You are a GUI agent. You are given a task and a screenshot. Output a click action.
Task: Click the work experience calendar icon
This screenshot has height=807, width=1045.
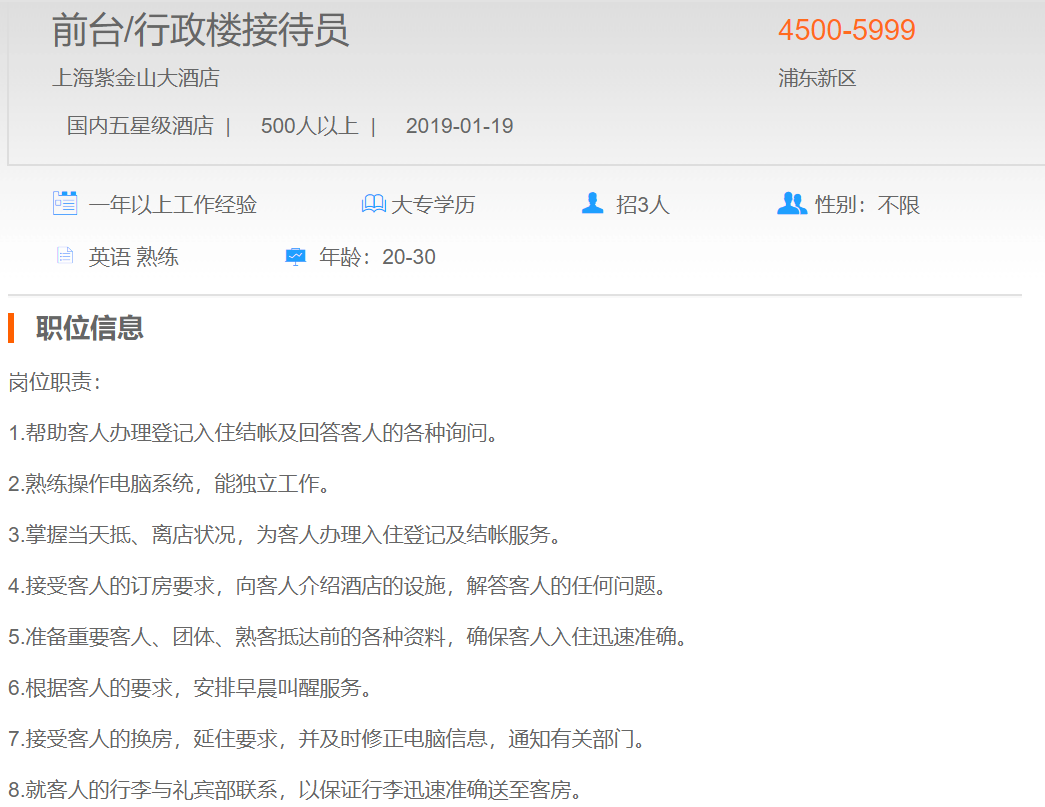coord(65,203)
